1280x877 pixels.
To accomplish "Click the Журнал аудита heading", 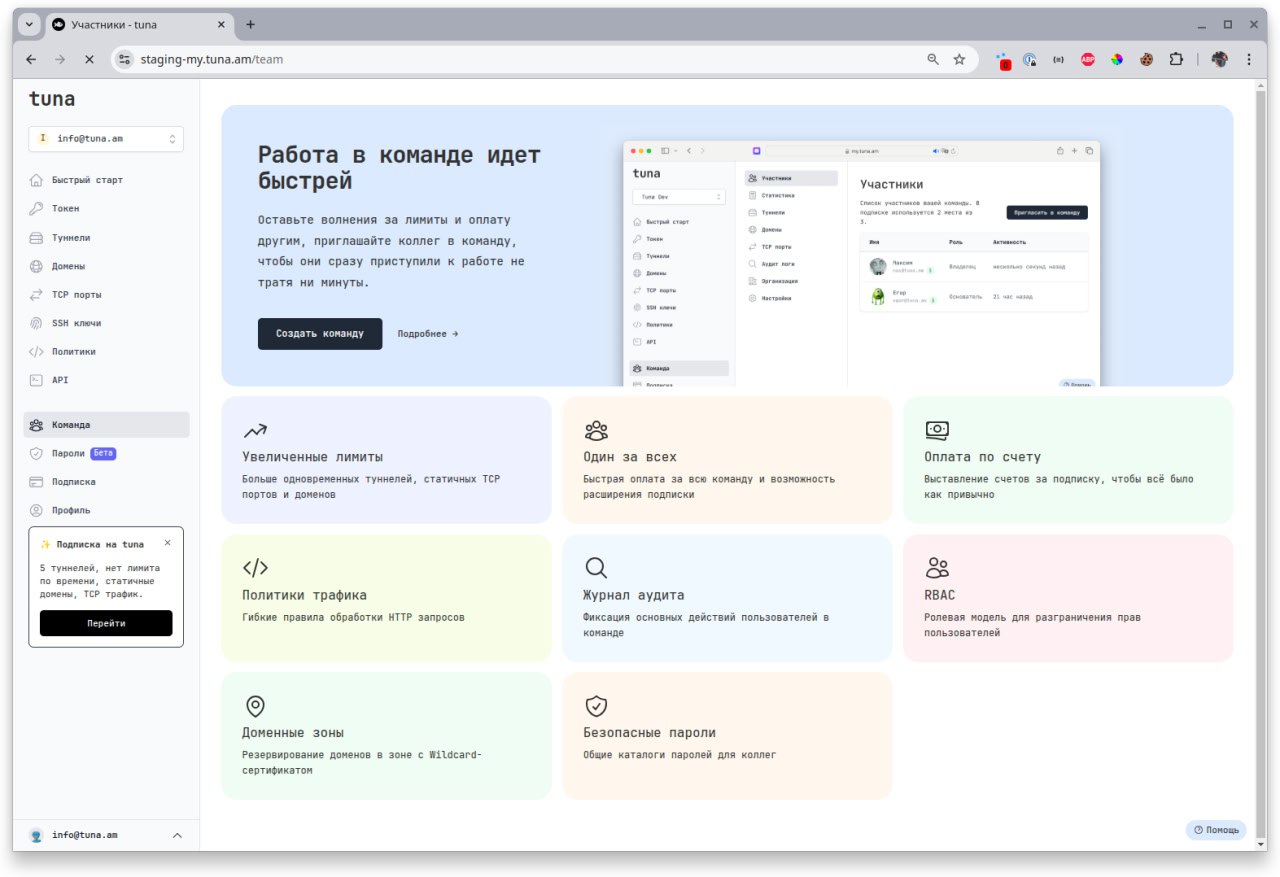I will point(634,595).
